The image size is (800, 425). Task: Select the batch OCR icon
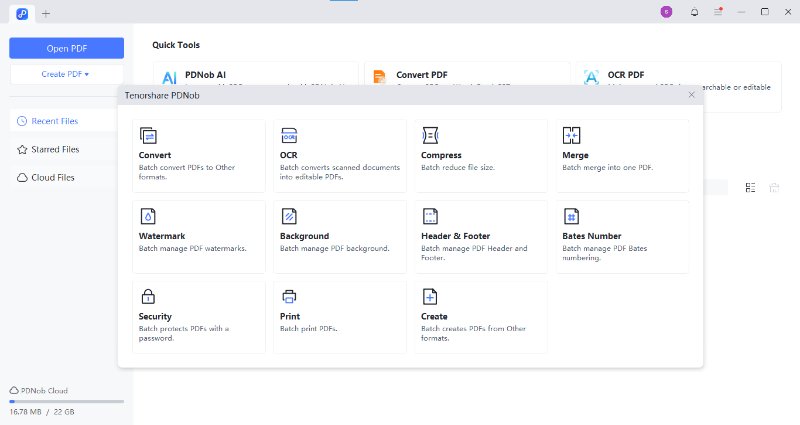point(289,136)
